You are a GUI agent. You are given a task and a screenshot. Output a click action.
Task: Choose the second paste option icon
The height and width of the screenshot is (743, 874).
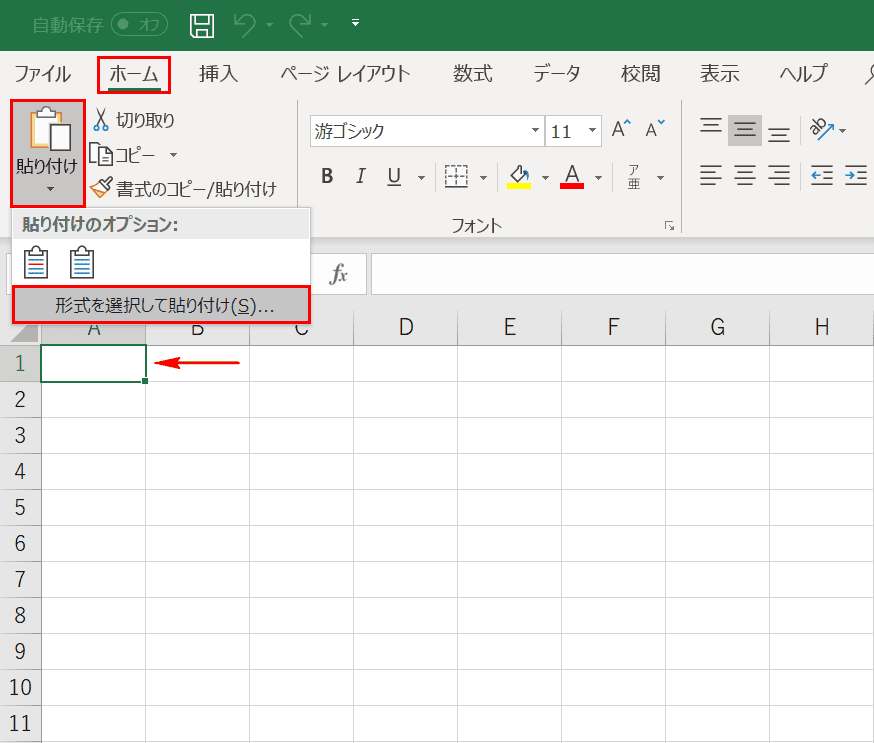[x=82, y=263]
